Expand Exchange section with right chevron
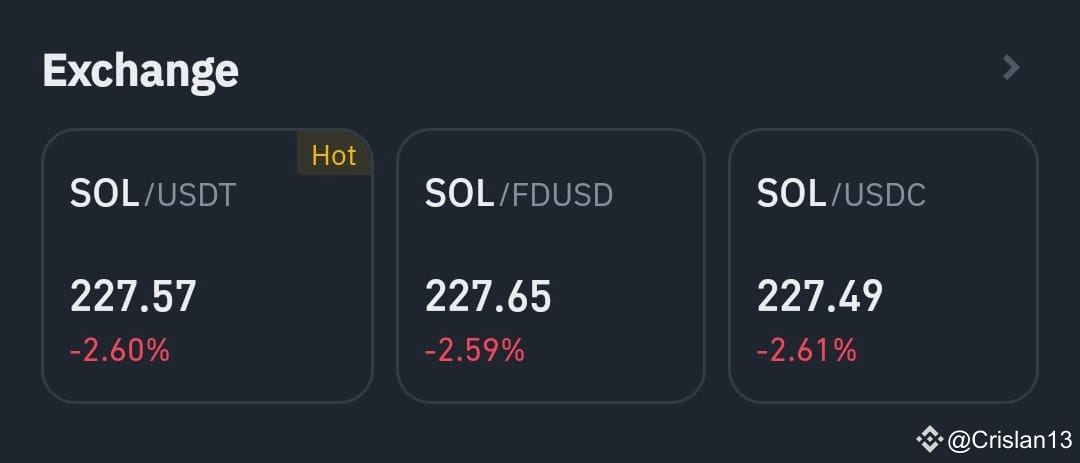Screen dimensions: 1080x463 coord(1010,68)
